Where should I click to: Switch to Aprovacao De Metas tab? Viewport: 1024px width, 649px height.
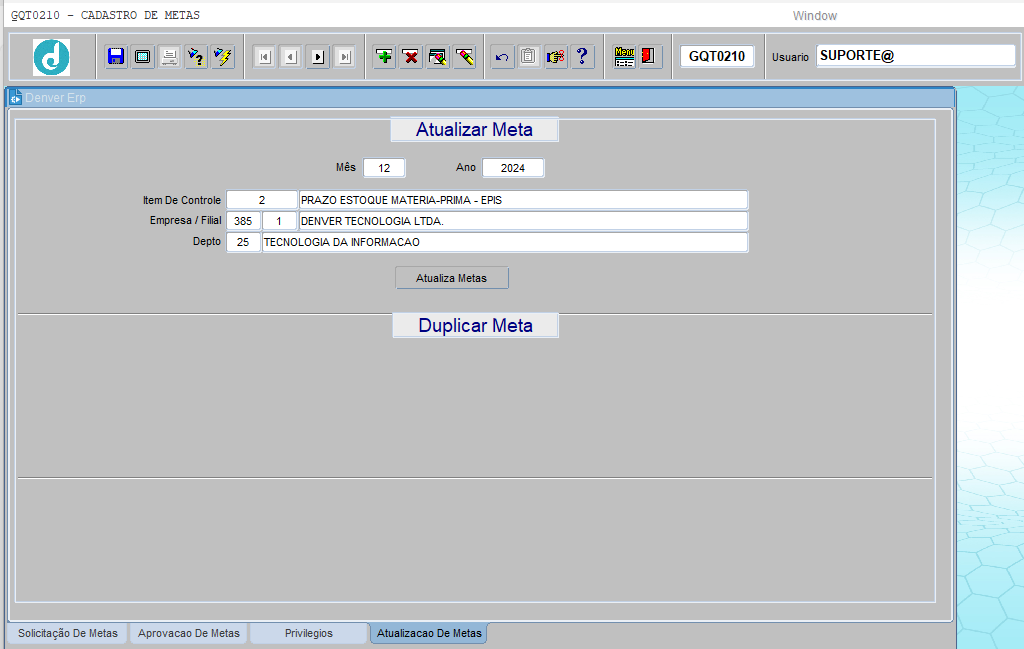pyautogui.click(x=189, y=633)
